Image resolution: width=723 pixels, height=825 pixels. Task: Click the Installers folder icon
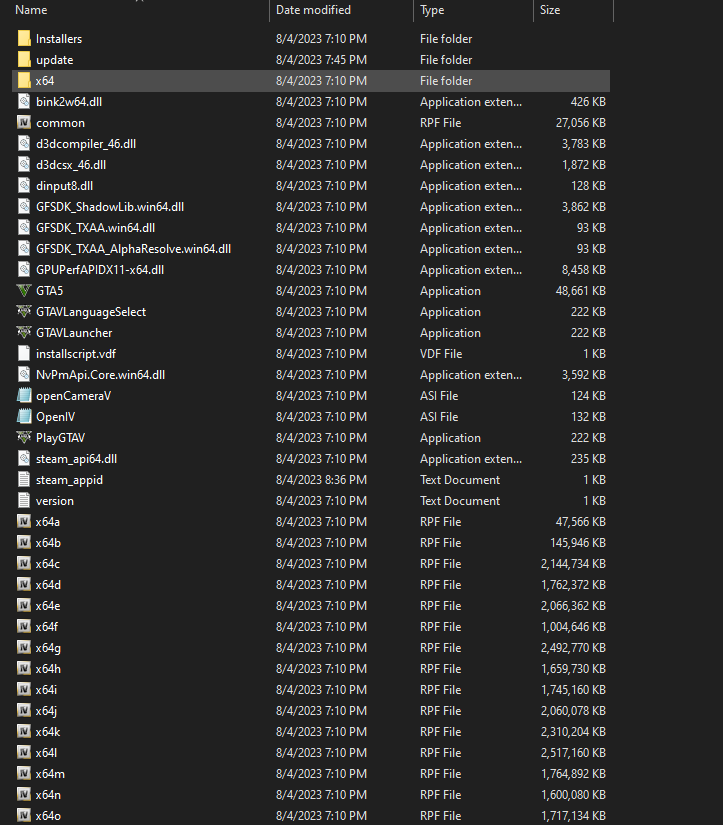pyautogui.click(x=24, y=38)
